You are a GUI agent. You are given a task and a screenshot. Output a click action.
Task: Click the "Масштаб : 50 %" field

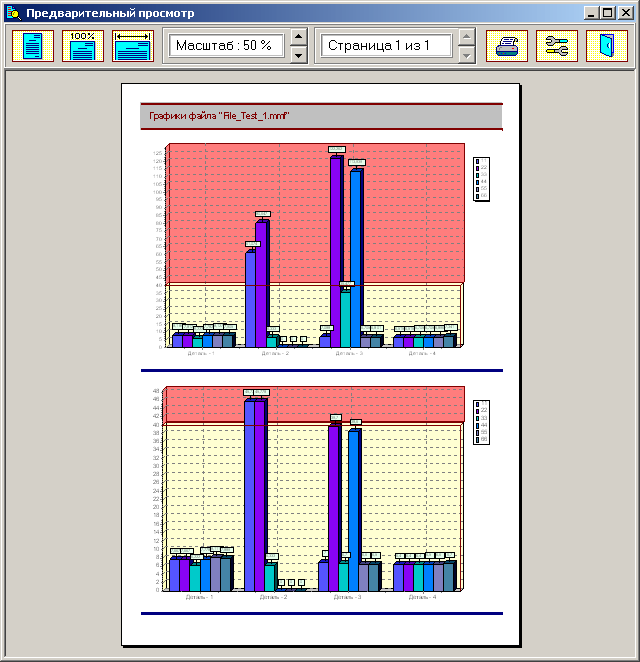pyautogui.click(x=226, y=46)
